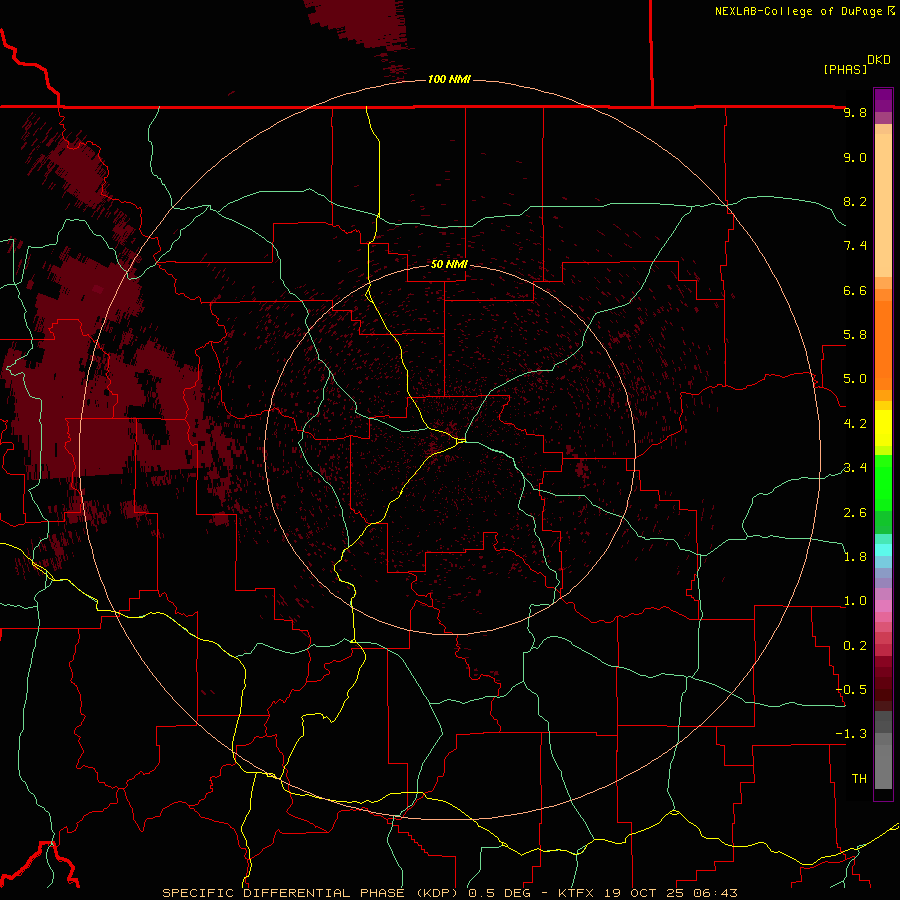Click the DKD legend title
Image resolution: width=900 pixels, height=900 pixels.
(x=878, y=60)
